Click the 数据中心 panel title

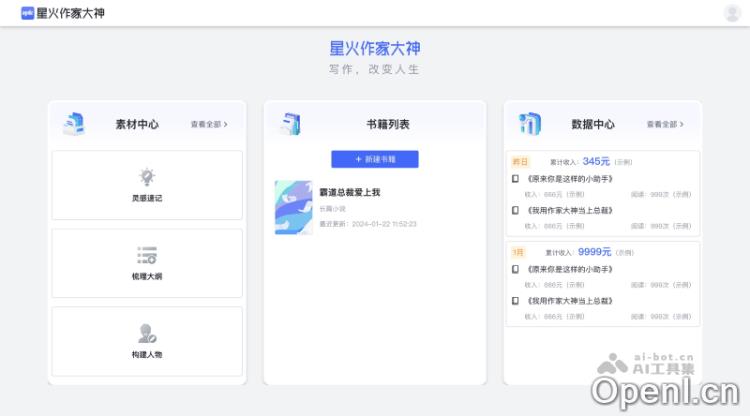(x=593, y=124)
